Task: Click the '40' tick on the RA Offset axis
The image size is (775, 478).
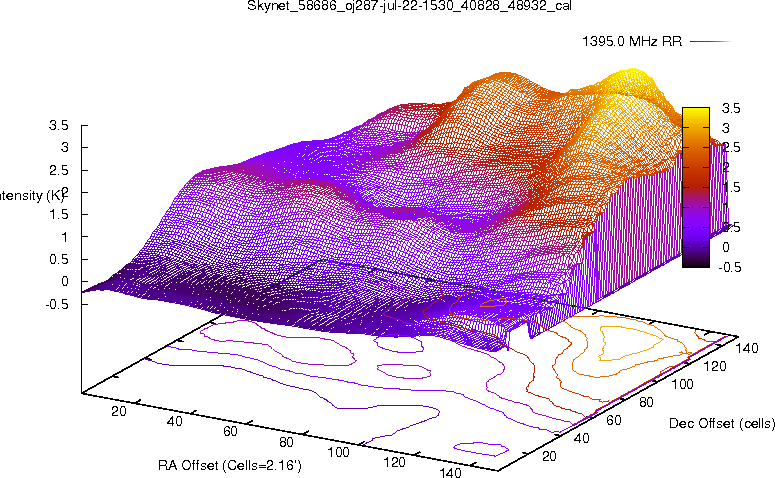Action: (174, 421)
